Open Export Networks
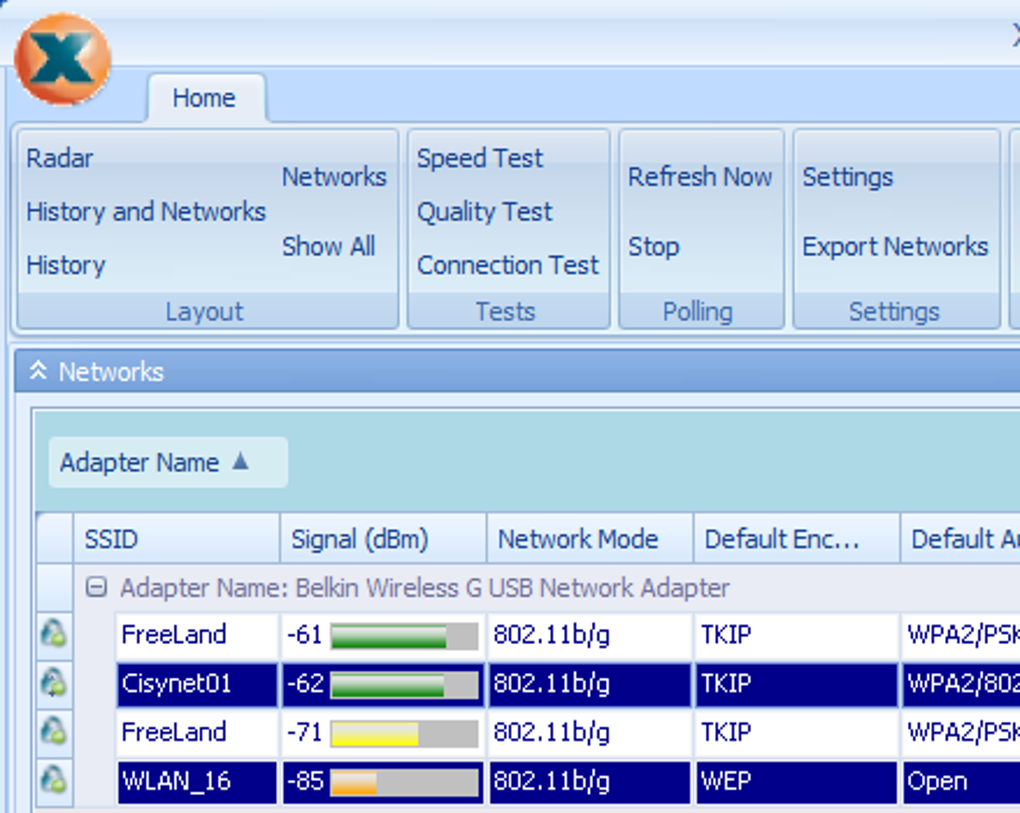This screenshot has width=1020, height=813. pyautogui.click(x=895, y=247)
